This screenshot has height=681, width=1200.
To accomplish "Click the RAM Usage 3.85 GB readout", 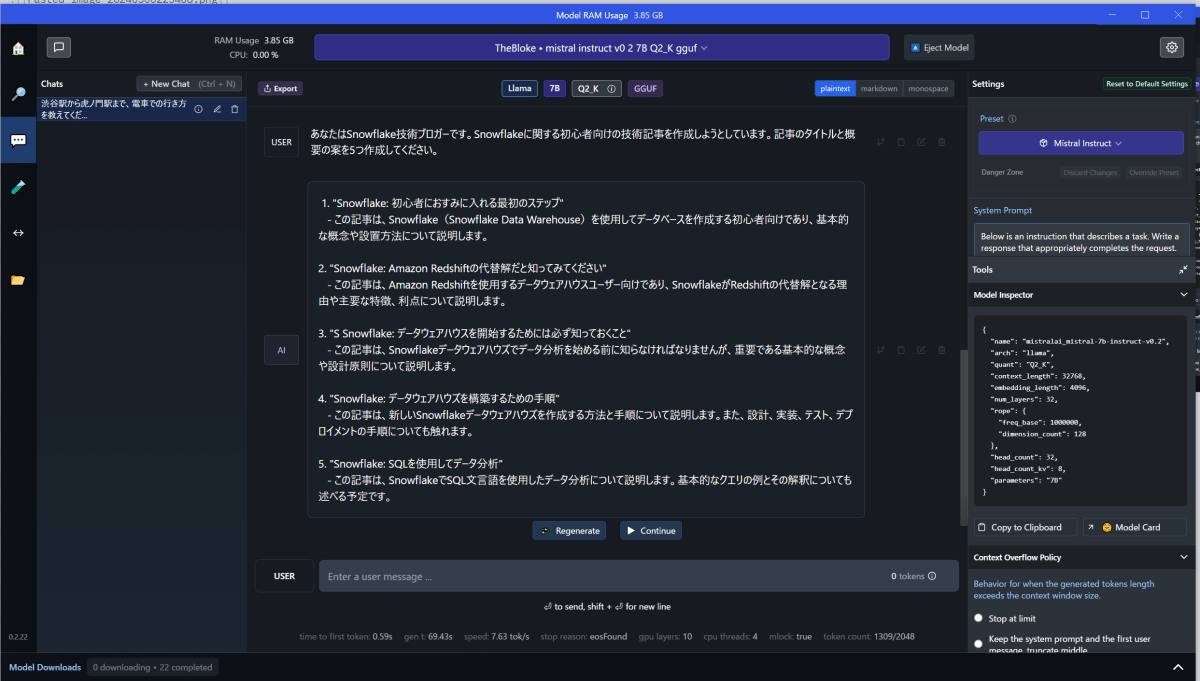I will (x=254, y=41).
